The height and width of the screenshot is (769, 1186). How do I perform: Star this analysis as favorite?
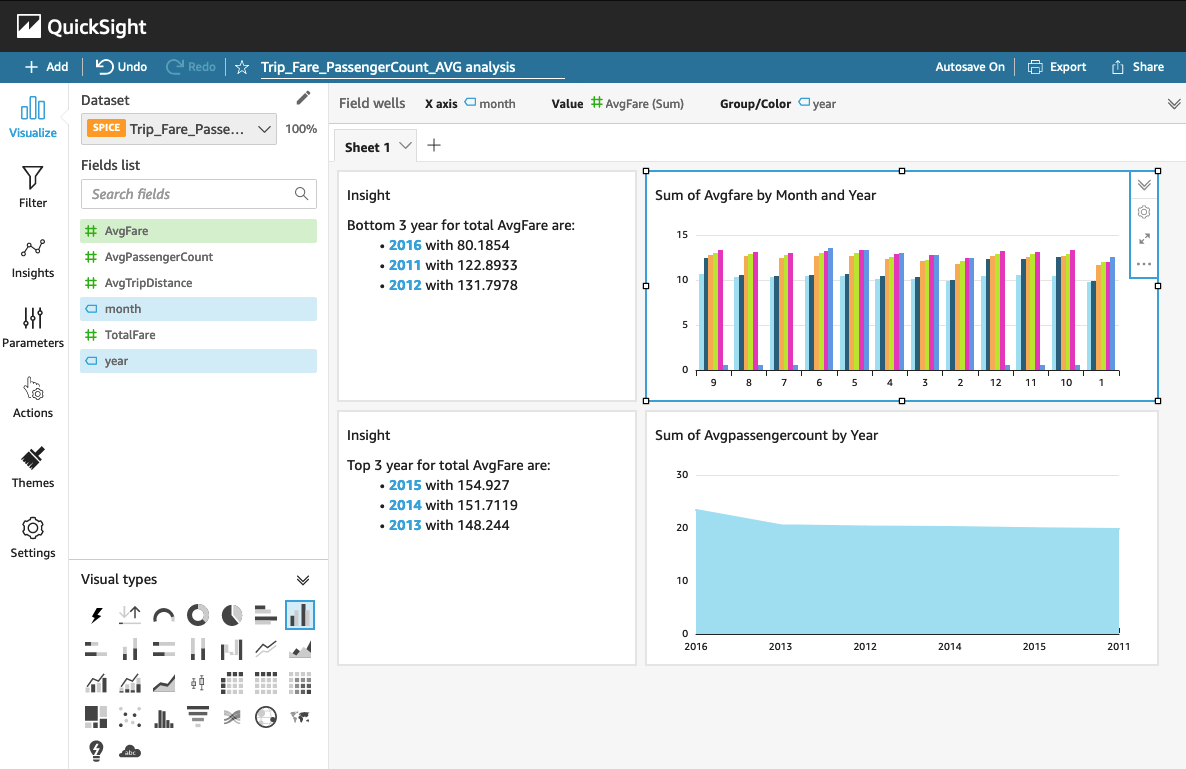241,67
